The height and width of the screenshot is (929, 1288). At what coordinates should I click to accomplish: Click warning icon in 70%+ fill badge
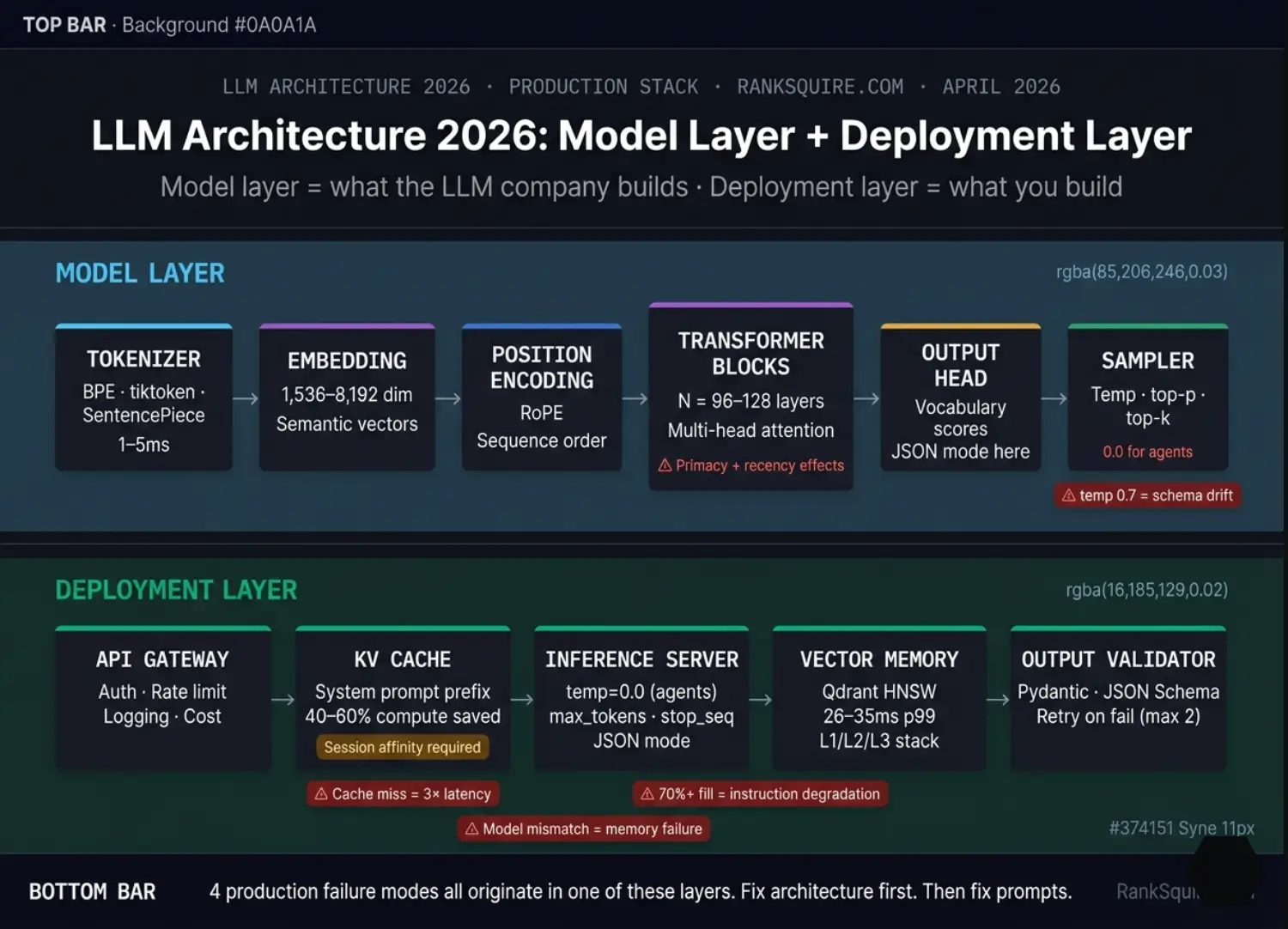647,794
